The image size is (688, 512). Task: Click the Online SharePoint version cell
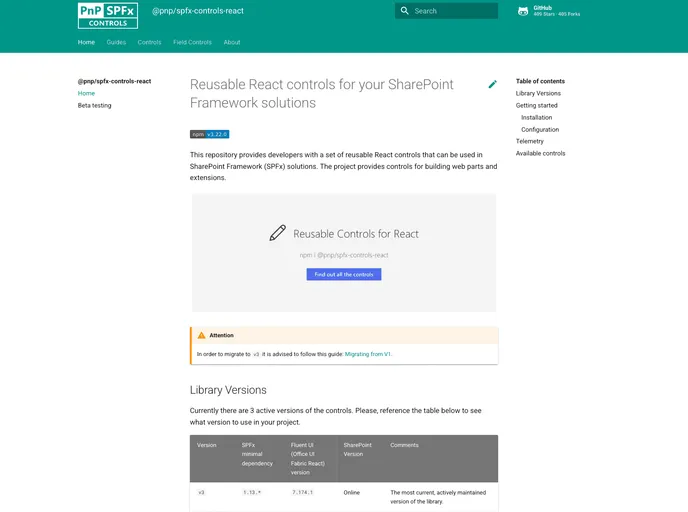pos(351,493)
